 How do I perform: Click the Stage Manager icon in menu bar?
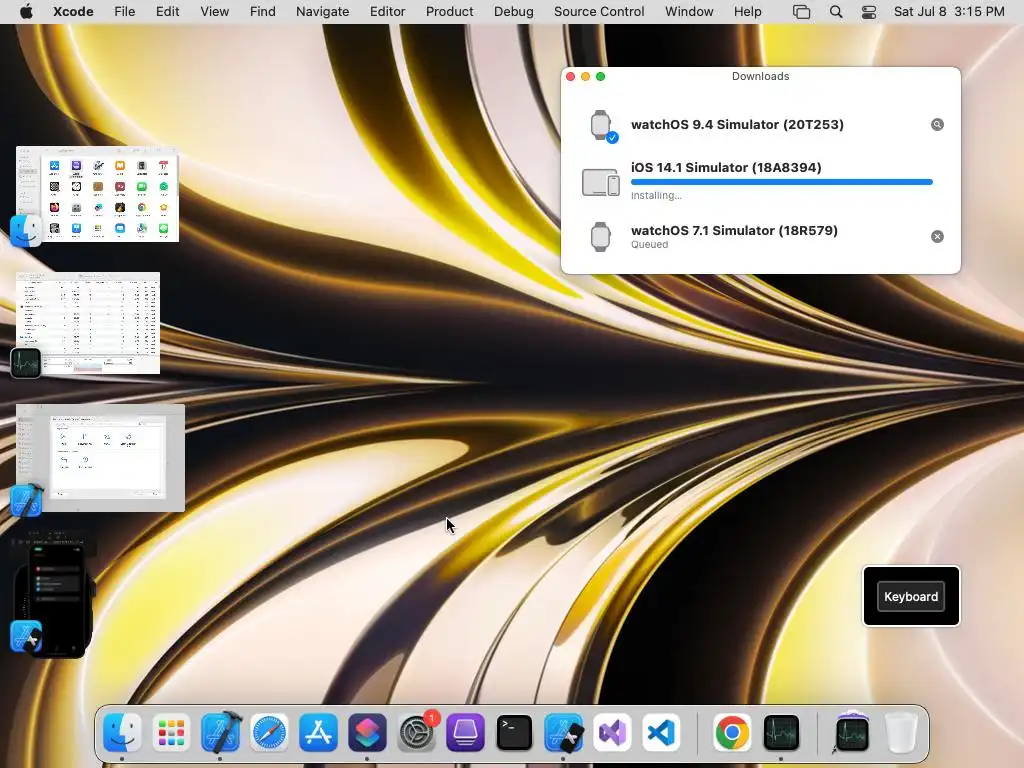pos(801,12)
